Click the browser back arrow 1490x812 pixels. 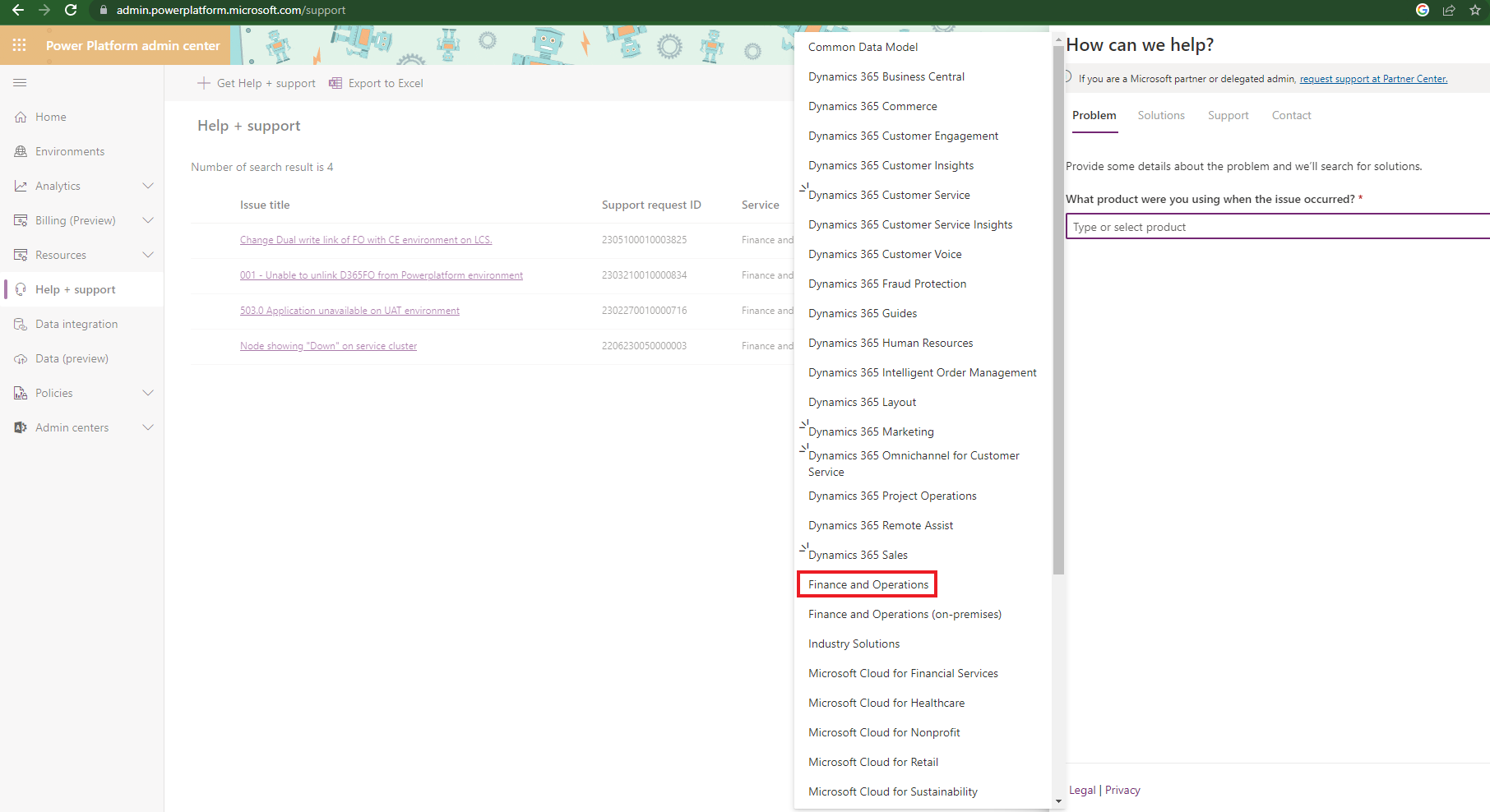tap(18, 10)
